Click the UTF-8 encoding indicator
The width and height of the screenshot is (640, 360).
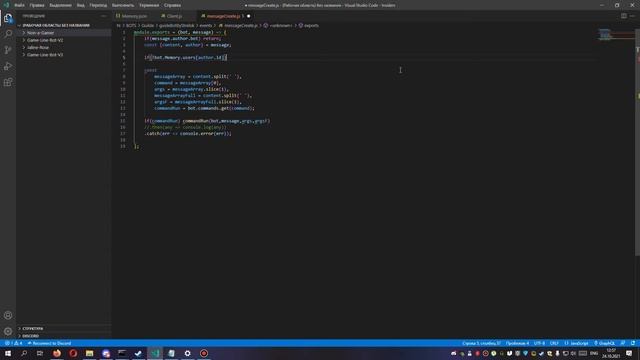[539, 343]
